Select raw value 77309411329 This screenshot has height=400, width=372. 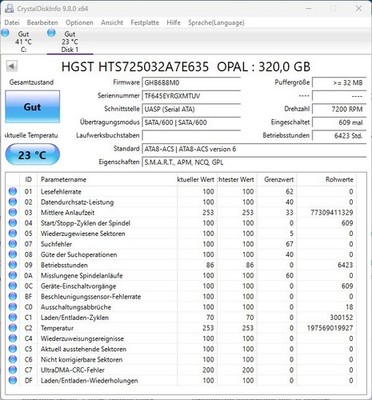click(x=331, y=213)
